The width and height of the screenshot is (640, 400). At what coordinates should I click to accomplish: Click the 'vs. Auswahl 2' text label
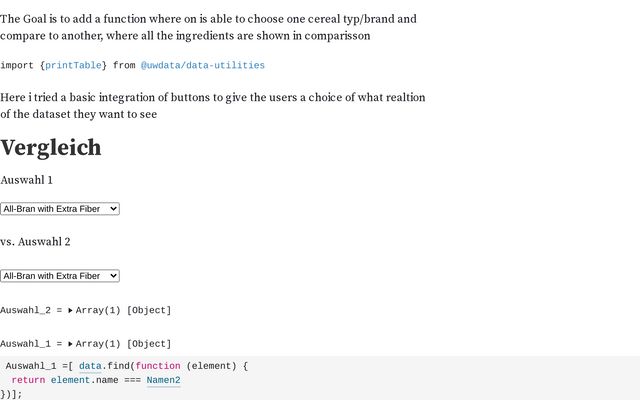click(35, 242)
